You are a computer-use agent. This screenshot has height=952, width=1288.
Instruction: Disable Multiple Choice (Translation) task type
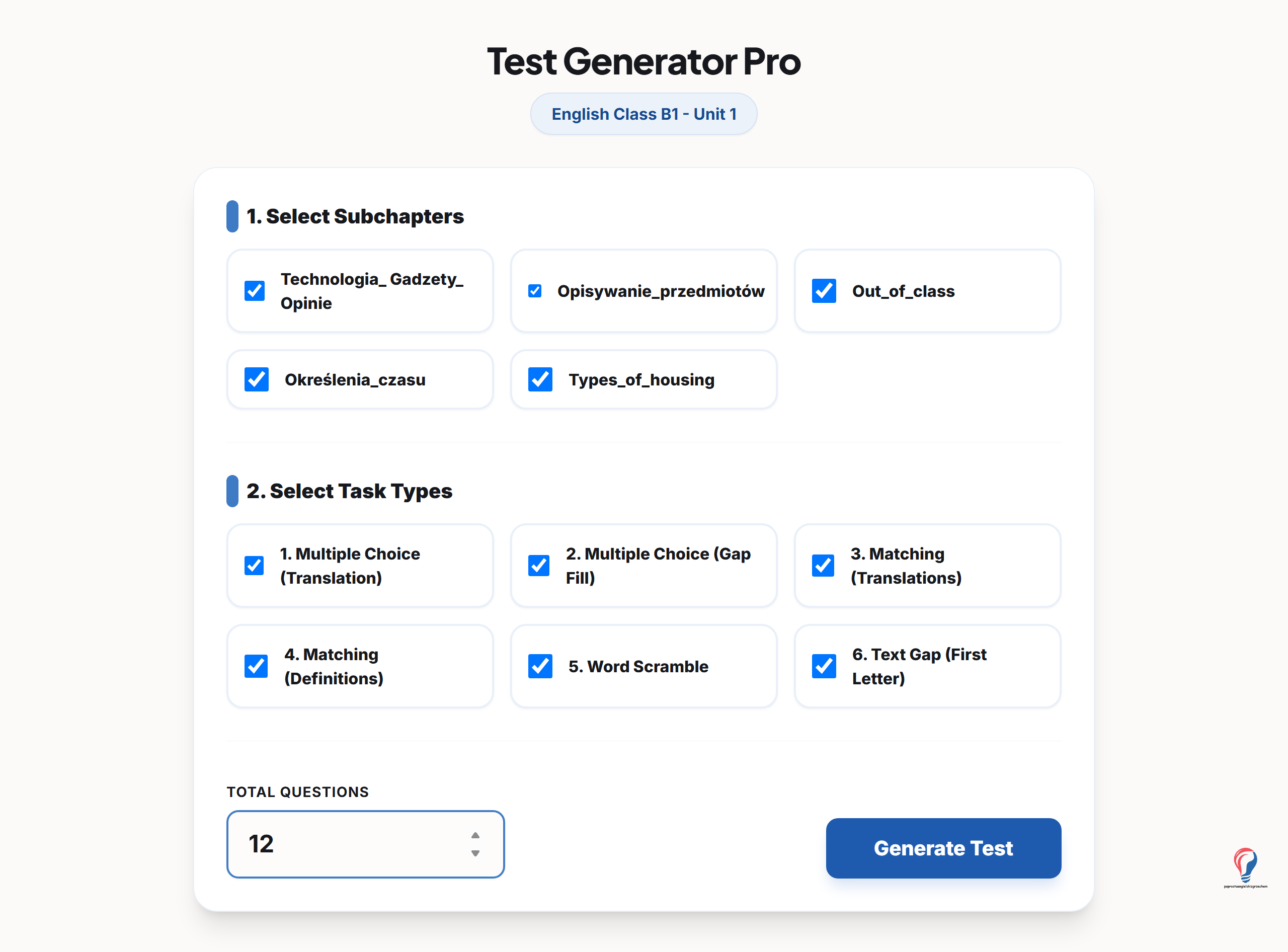point(254,566)
